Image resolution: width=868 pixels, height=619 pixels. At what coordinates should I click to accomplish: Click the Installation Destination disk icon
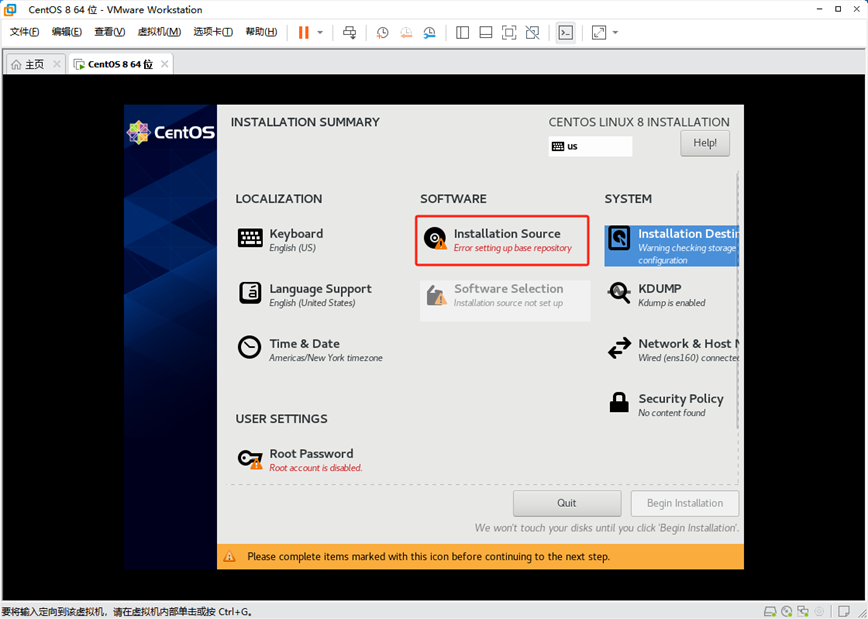pos(619,238)
